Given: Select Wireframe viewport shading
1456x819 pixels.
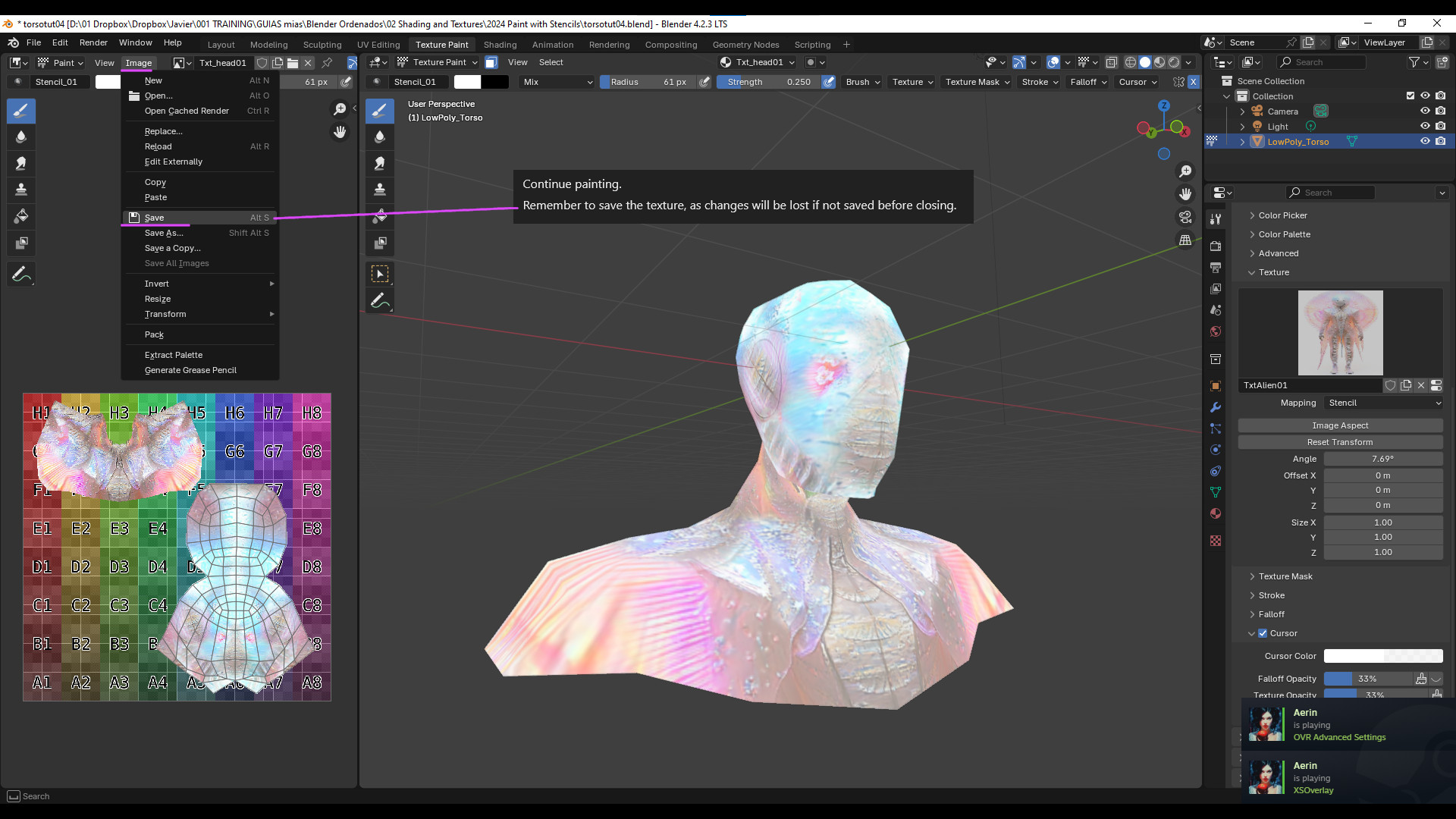Looking at the screenshot, I should pos(1131,62).
